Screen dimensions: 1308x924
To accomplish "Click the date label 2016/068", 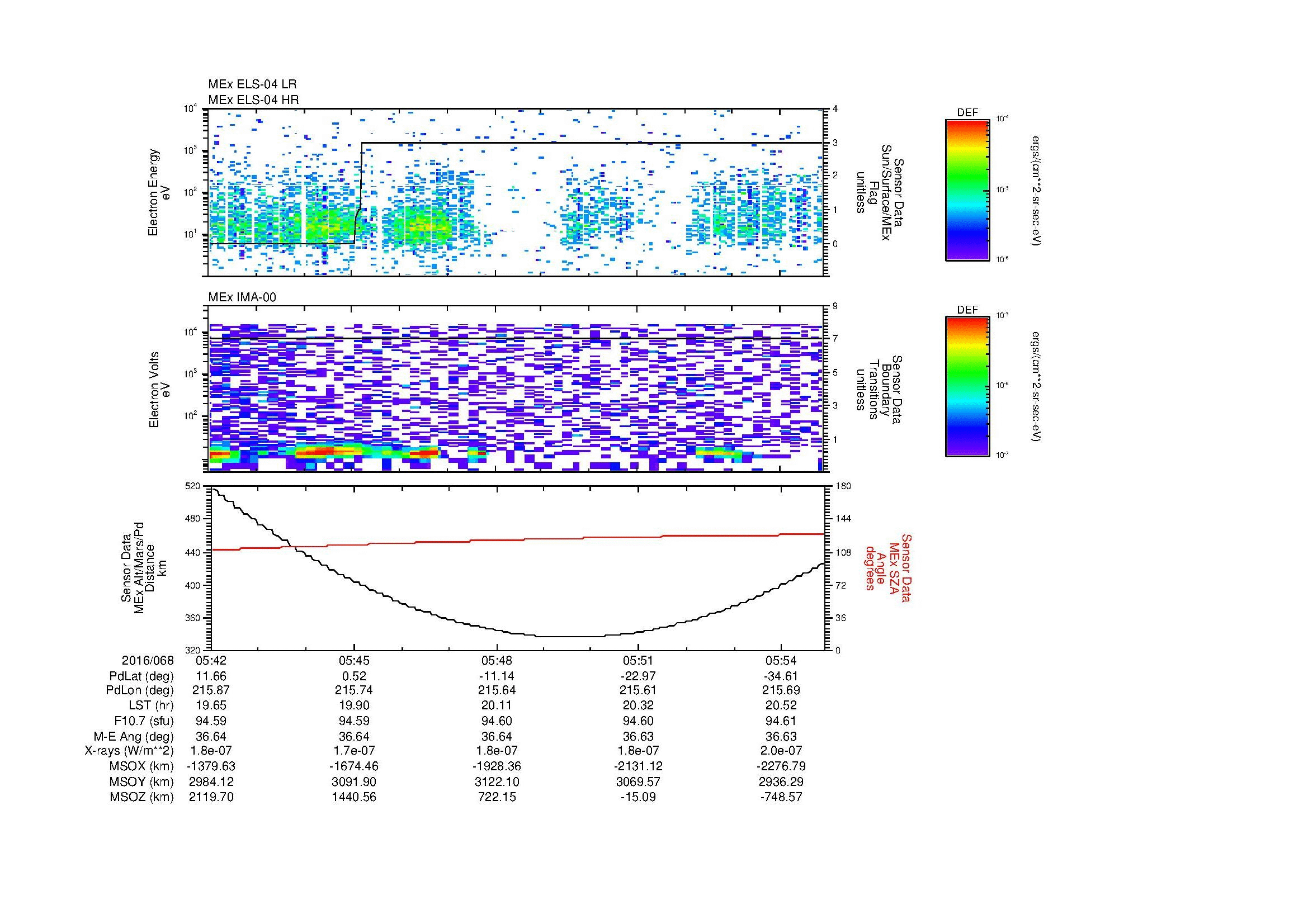I will tap(148, 661).
